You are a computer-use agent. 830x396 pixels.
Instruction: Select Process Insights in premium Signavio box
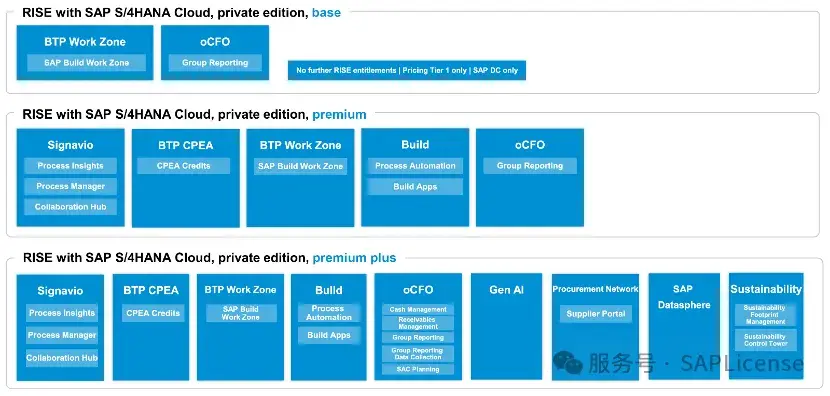coord(70,166)
